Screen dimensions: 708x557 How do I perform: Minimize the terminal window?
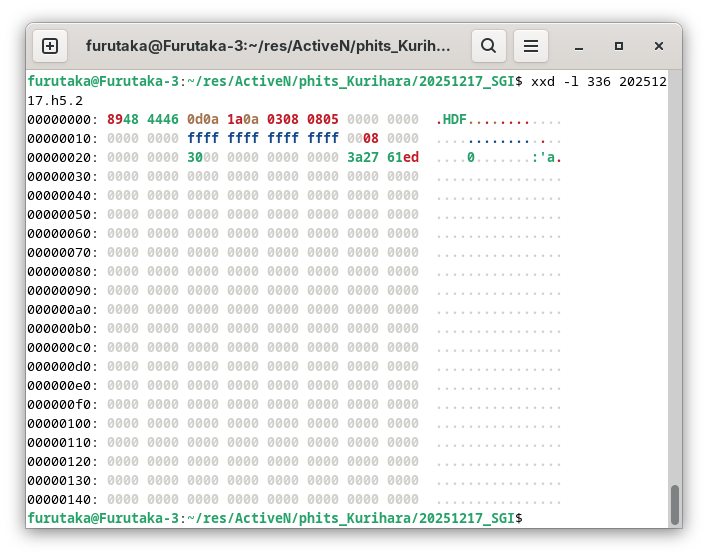pos(579,46)
